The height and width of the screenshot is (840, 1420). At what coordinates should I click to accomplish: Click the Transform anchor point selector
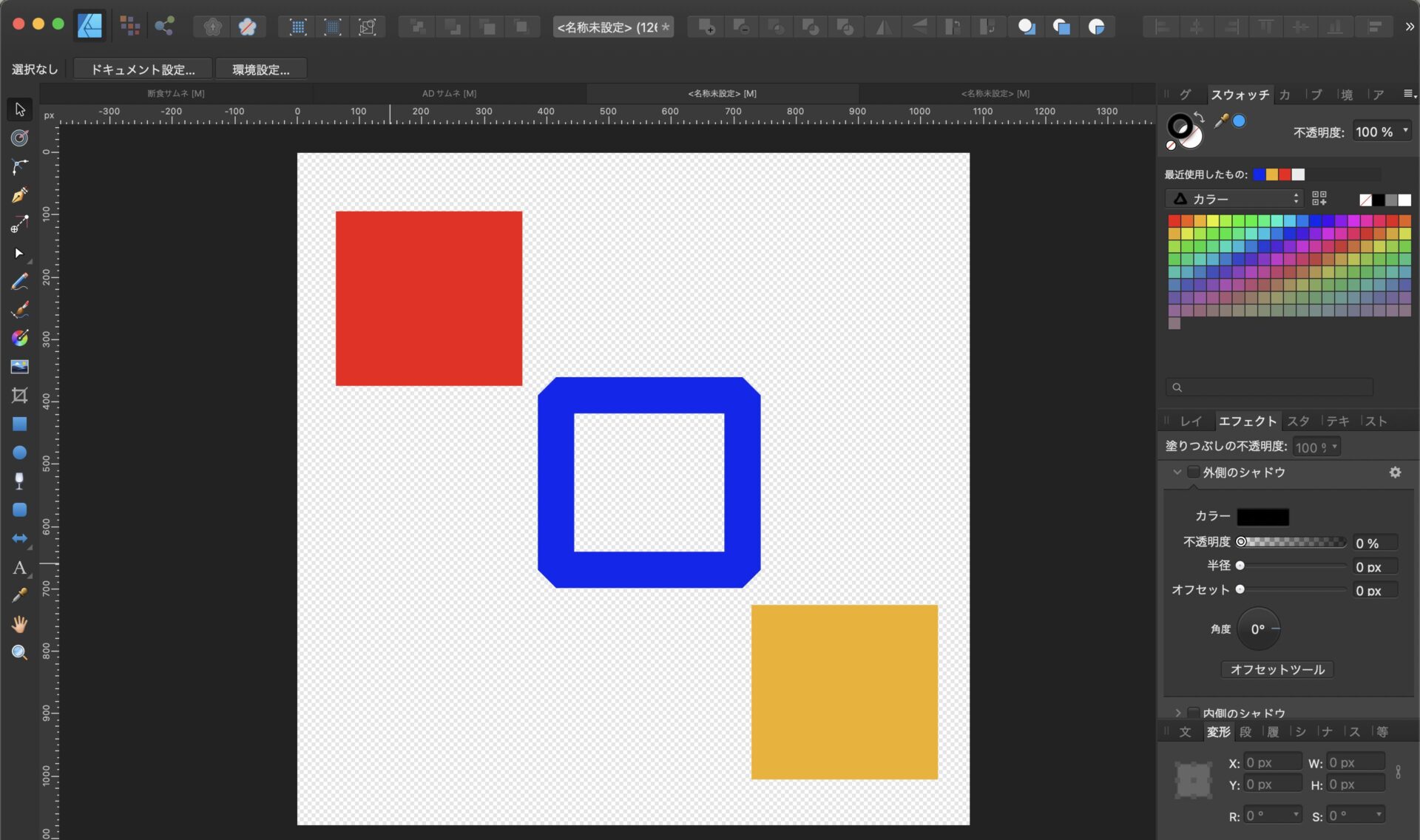coord(1193,779)
